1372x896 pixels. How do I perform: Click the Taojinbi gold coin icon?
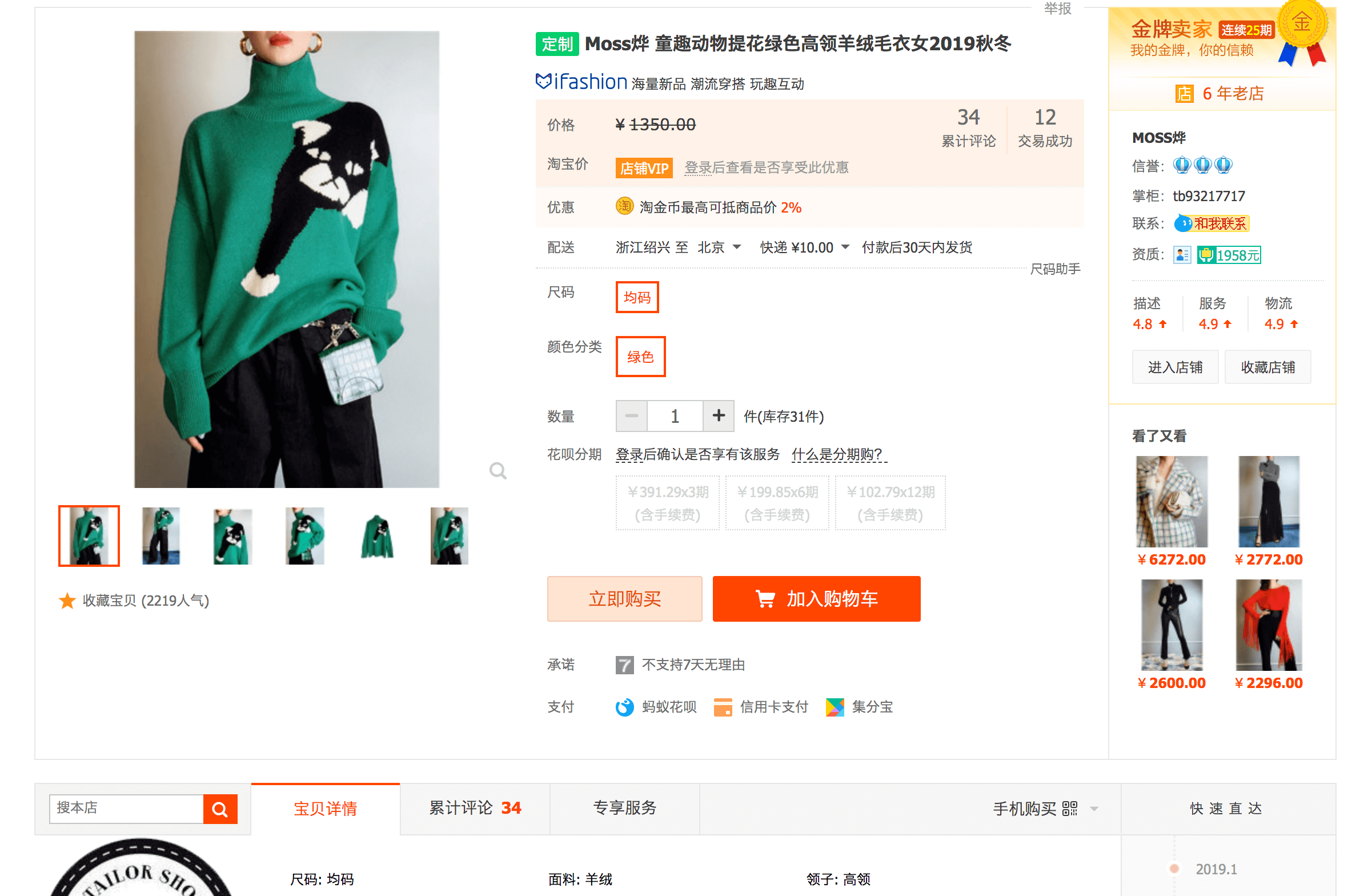pyautogui.click(x=624, y=206)
